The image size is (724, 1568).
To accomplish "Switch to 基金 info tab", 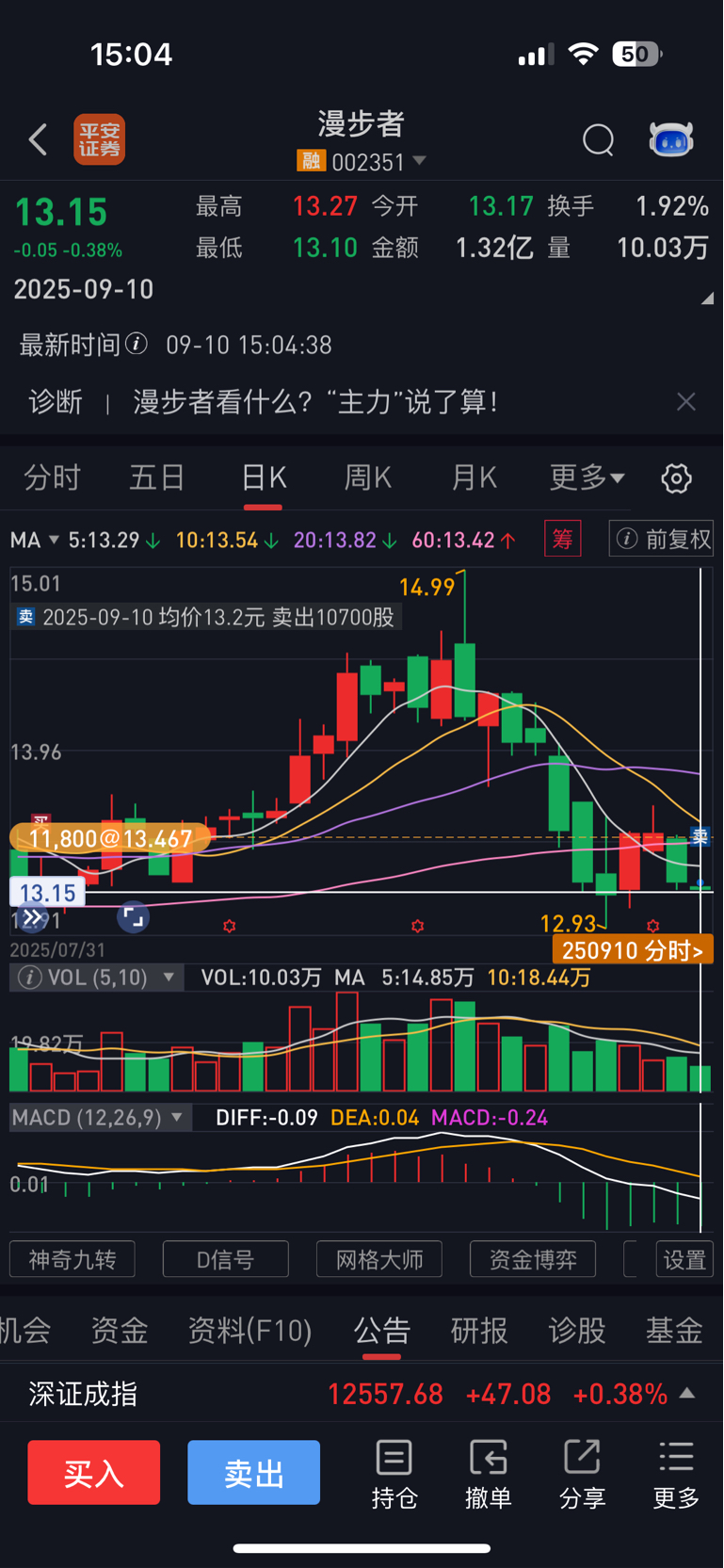I will 674,1330.
